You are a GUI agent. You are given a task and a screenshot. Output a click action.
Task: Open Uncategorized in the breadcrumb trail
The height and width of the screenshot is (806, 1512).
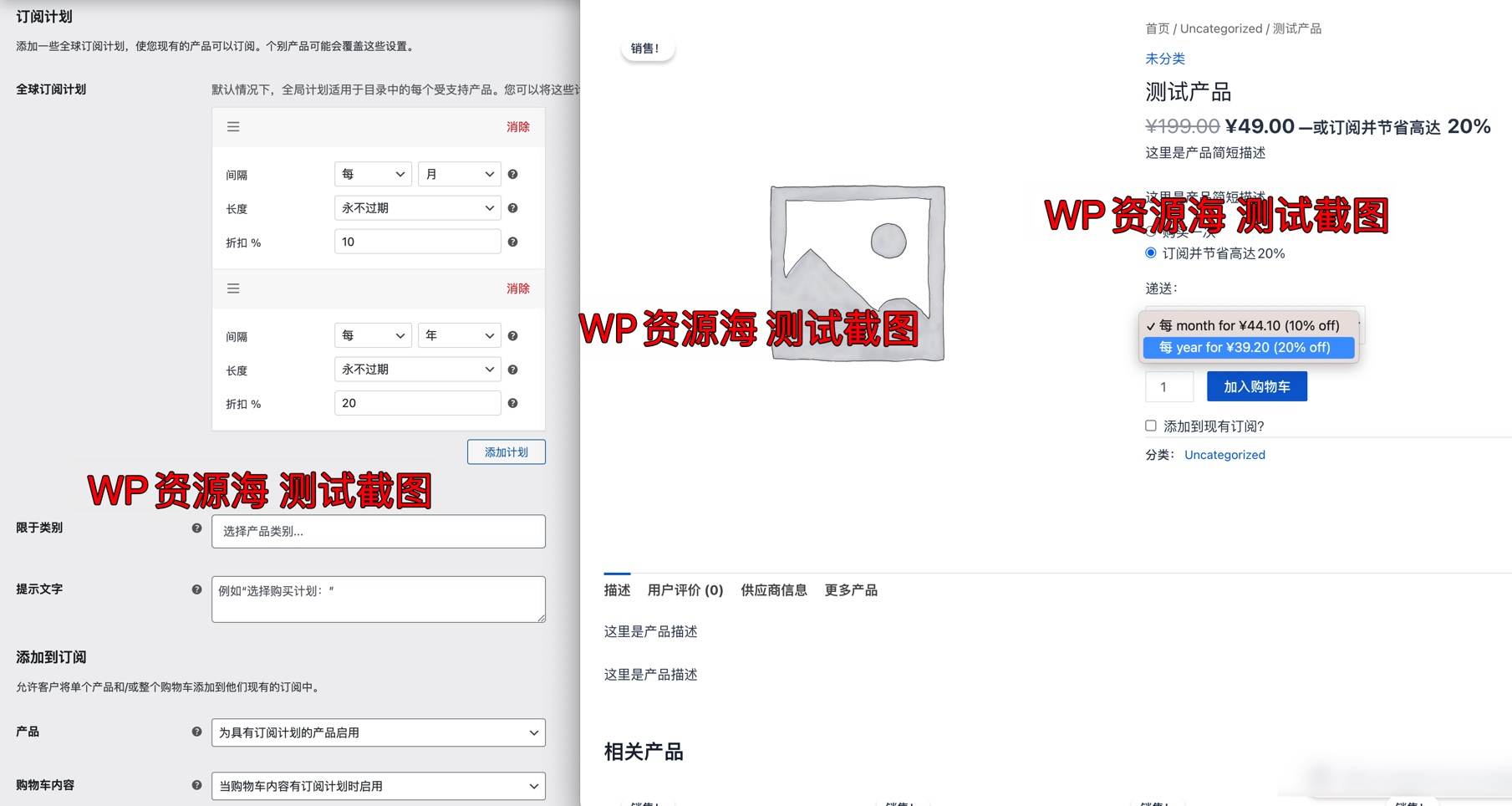coord(1221,28)
